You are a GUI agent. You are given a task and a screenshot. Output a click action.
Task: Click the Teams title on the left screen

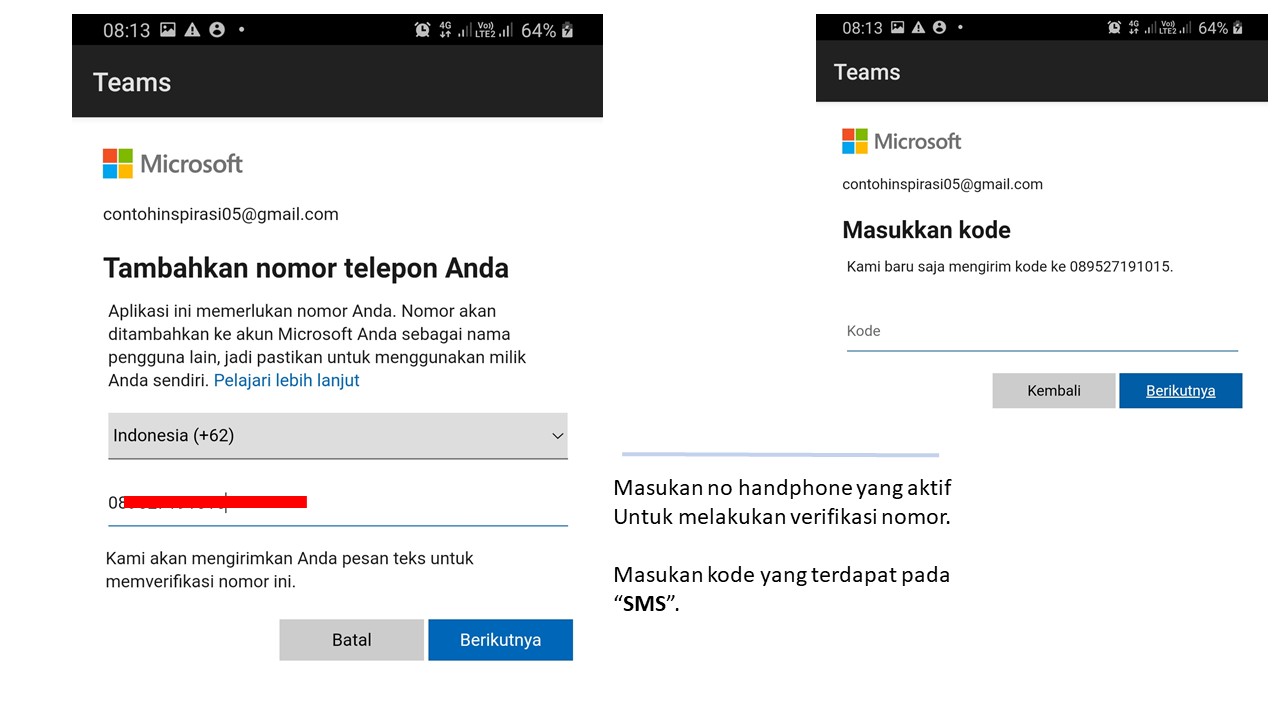132,82
